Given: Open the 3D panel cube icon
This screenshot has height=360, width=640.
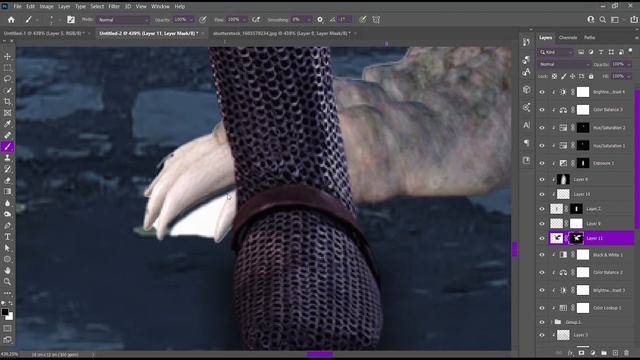Looking at the screenshot, I should (527, 89).
